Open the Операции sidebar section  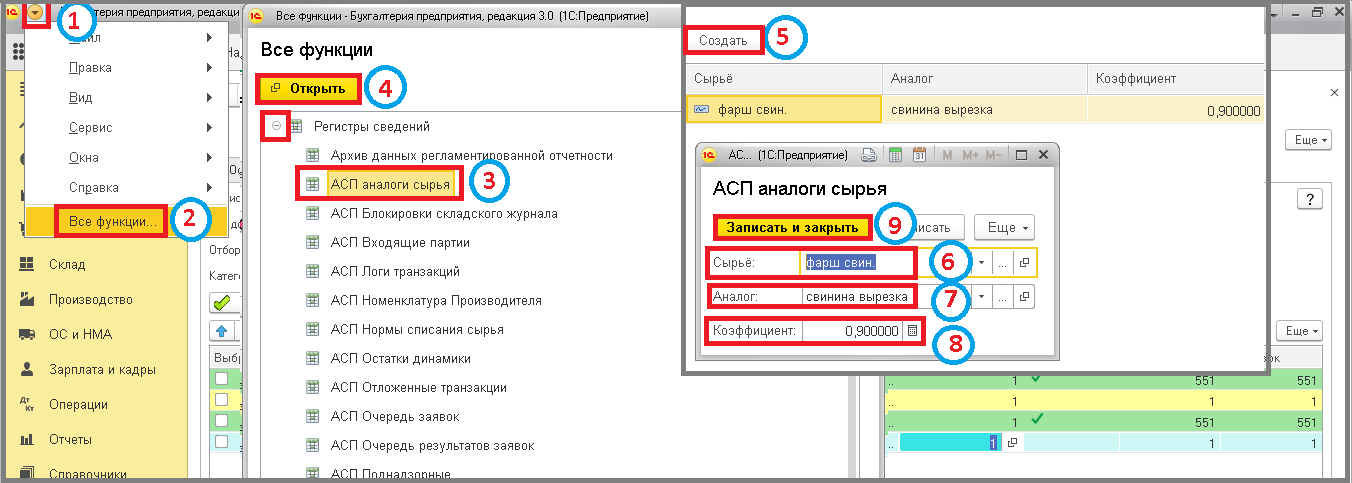78,405
